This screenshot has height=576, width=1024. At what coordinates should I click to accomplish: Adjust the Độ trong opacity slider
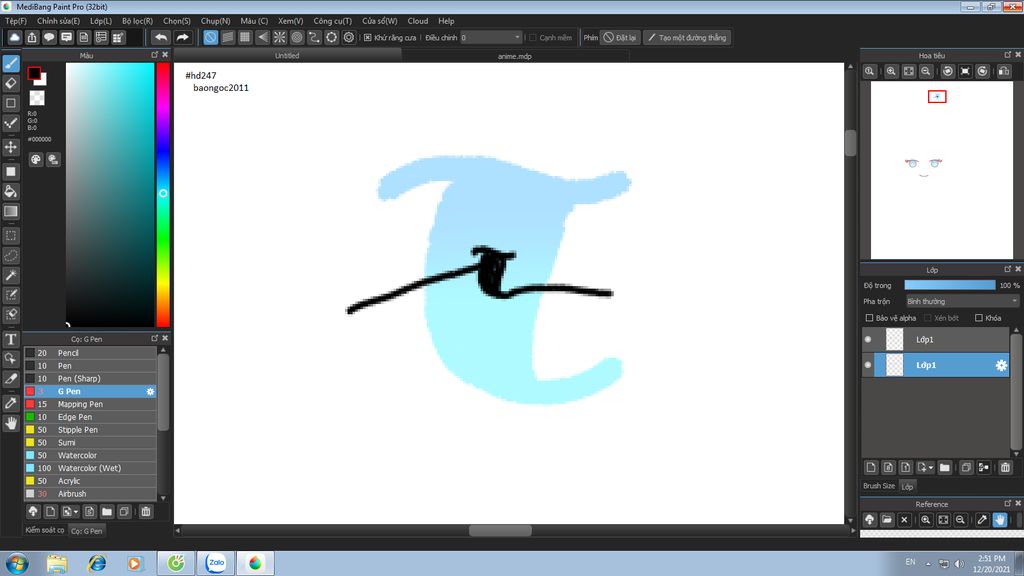[x=950, y=285]
